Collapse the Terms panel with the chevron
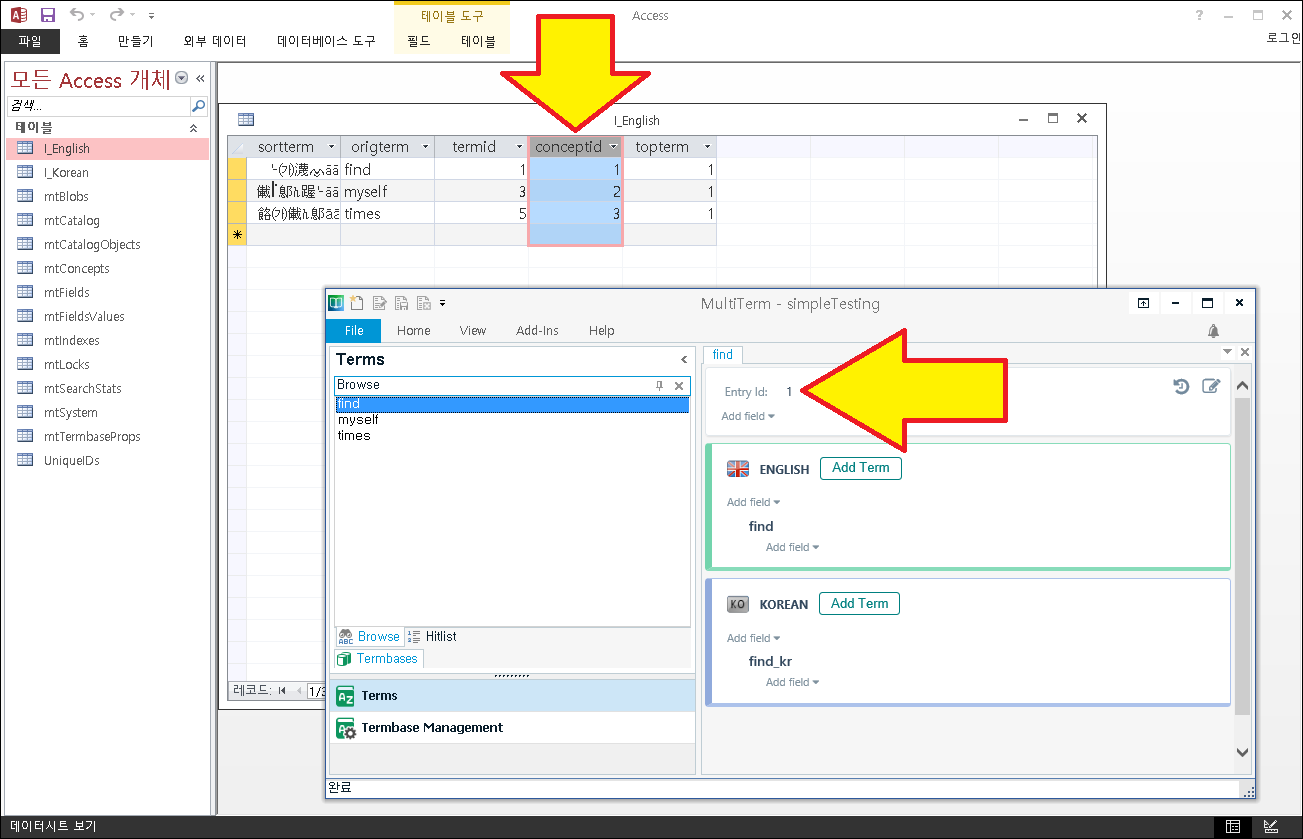The image size is (1303, 839). tap(684, 360)
